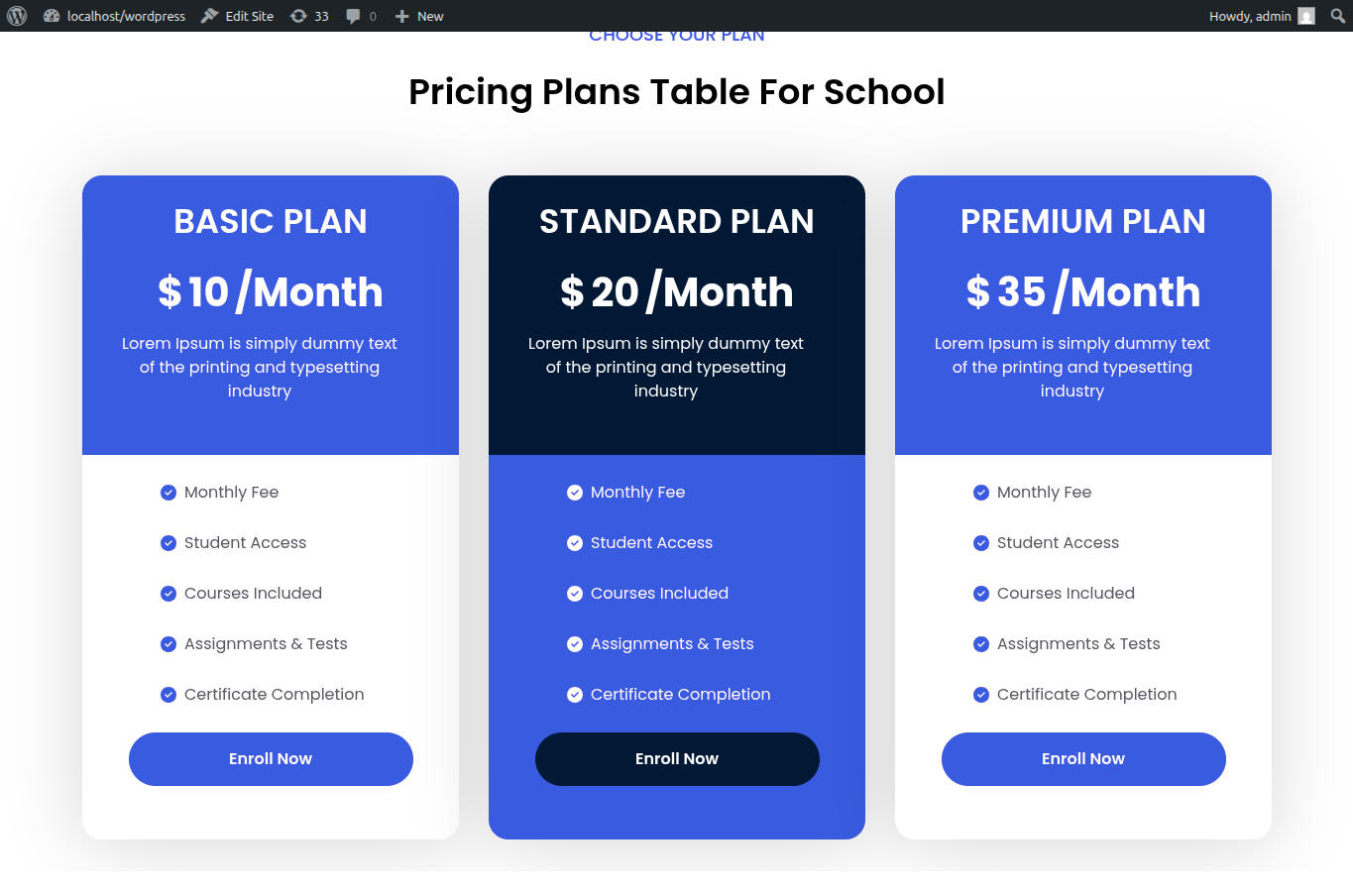Open the comments bubble icon

point(353,16)
